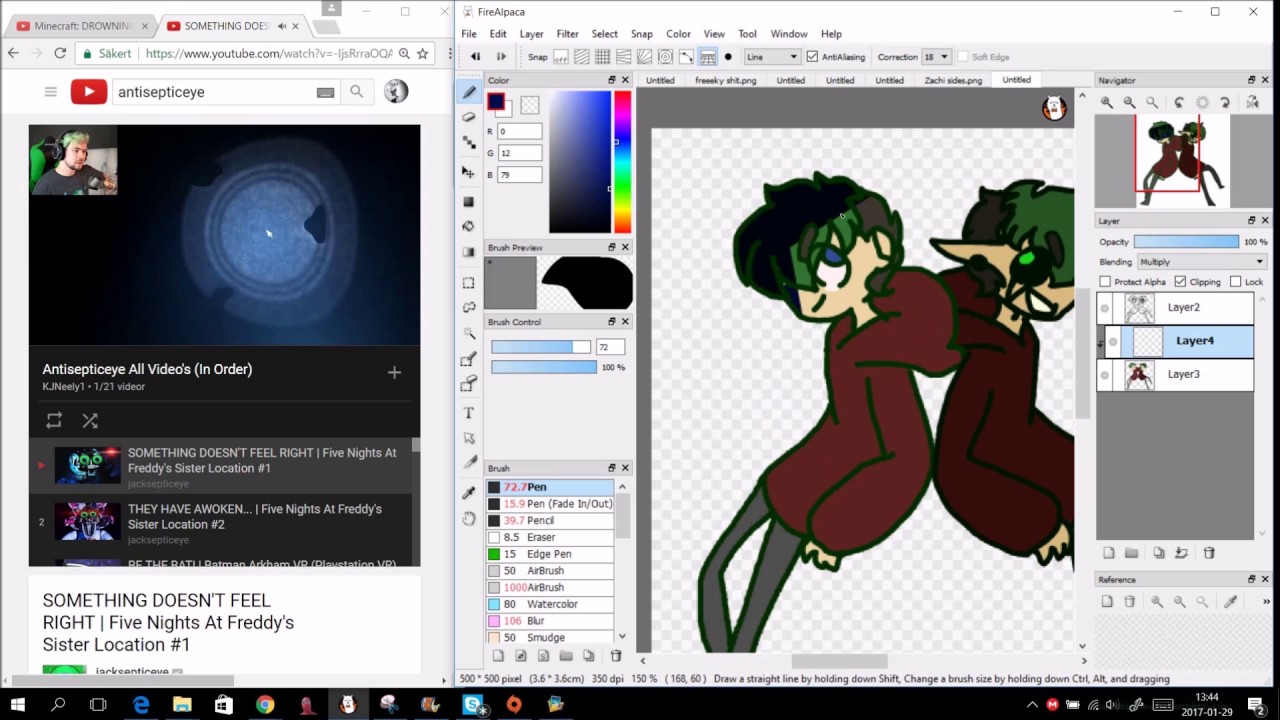The width and height of the screenshot is (1280, 720).
Task: Click the Undo arrow in the toolbar
Action: pyautogui.click(x=475, y=57)
